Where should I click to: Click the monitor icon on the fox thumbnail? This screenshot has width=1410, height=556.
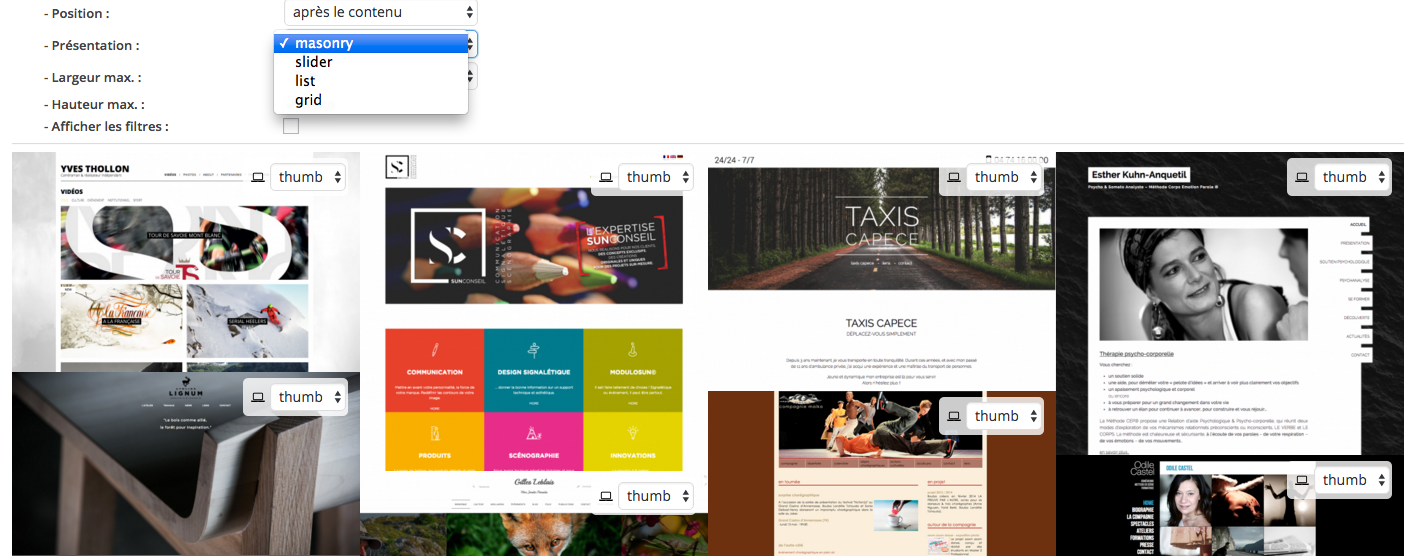[605, 497]
